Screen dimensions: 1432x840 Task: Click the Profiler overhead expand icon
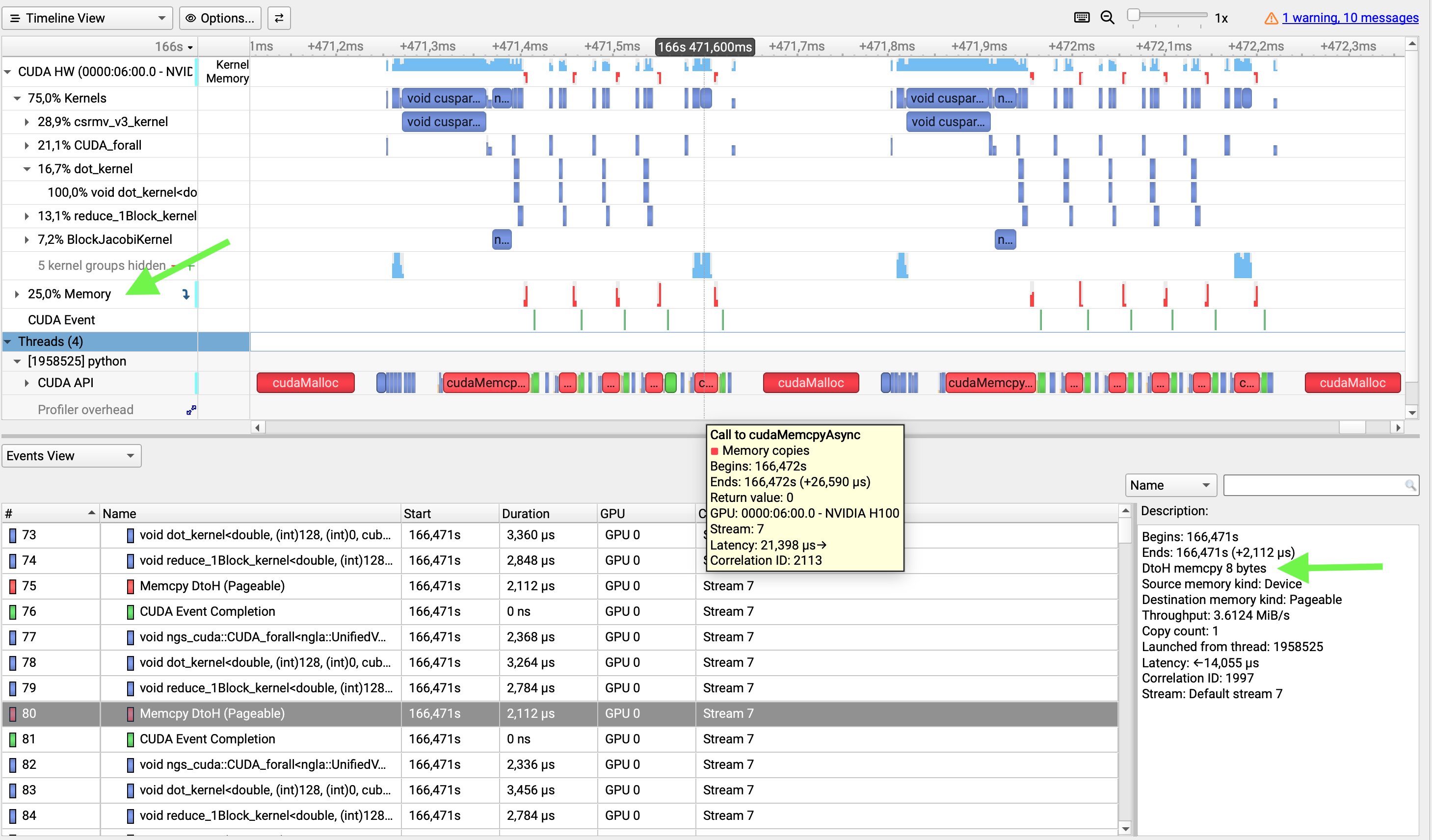point(191,410)
